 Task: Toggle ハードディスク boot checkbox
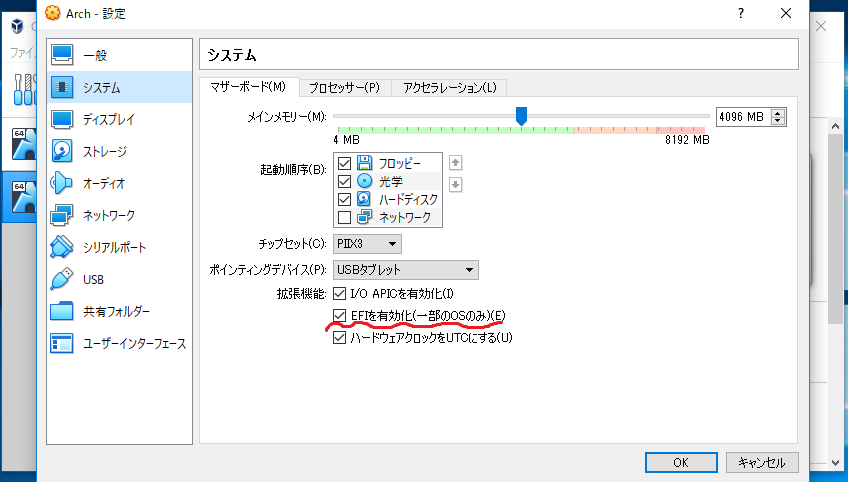coord(344,199)
